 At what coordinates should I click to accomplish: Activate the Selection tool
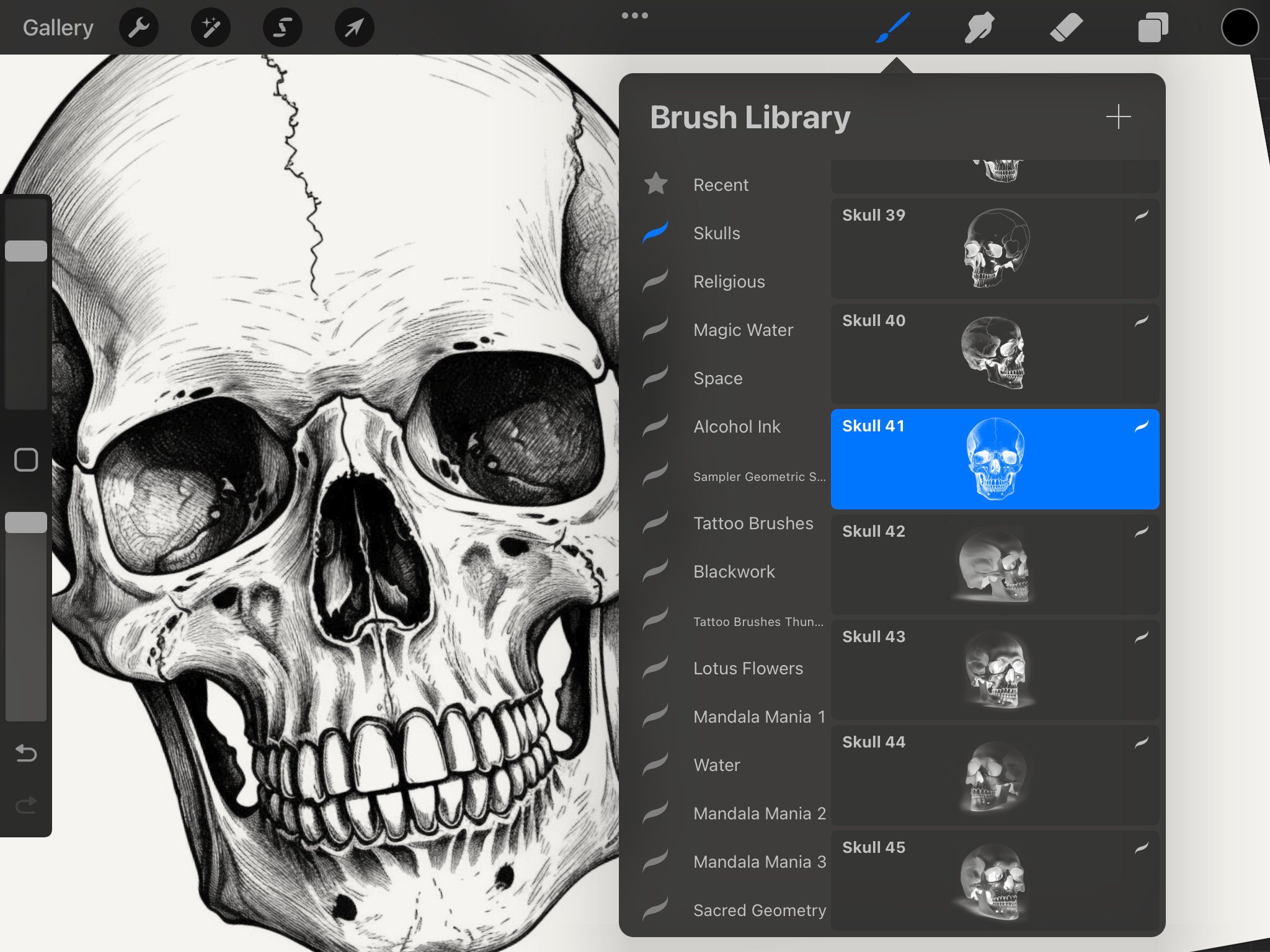283,27
